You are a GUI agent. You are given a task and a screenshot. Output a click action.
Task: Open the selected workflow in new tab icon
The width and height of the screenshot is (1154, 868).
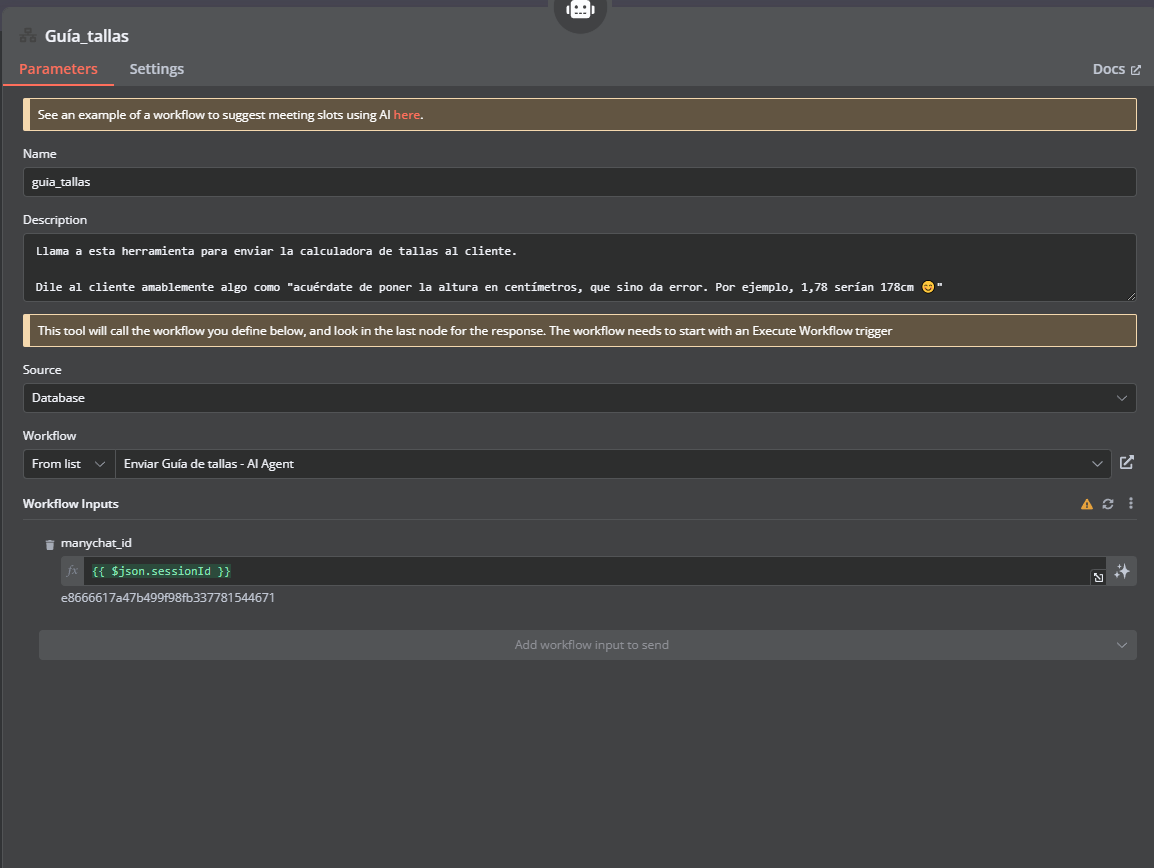click(1126, 462)
